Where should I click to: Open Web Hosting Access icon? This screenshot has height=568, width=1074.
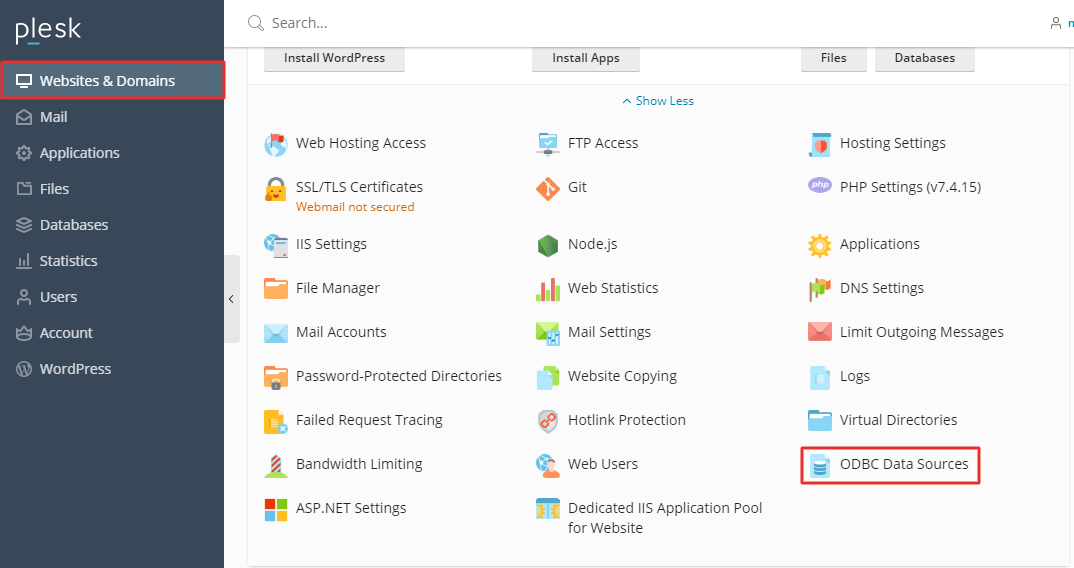275,145
